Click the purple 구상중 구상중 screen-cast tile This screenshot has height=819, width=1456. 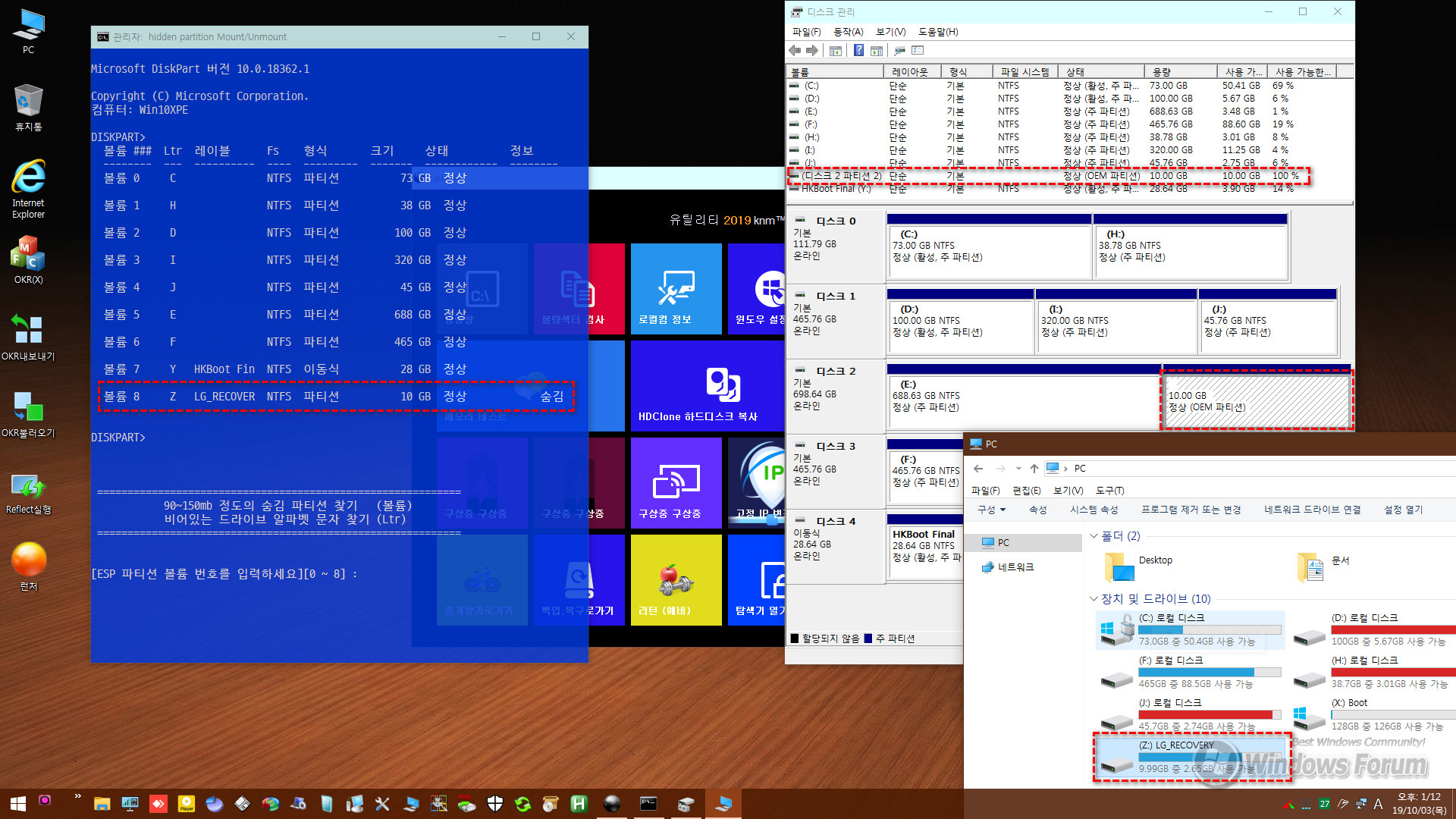[x=676, y=483]
